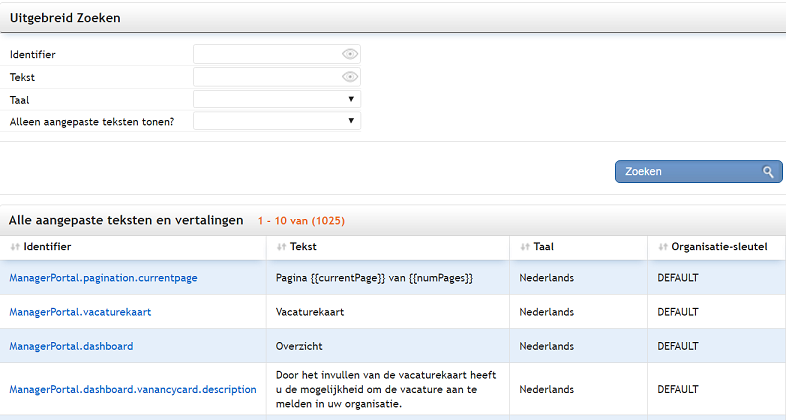The width and height of the screenshot is (786, 420).
Task: Open ManagerPortal.dashboard.vanancycard.description link
Action: coord(133,389)
